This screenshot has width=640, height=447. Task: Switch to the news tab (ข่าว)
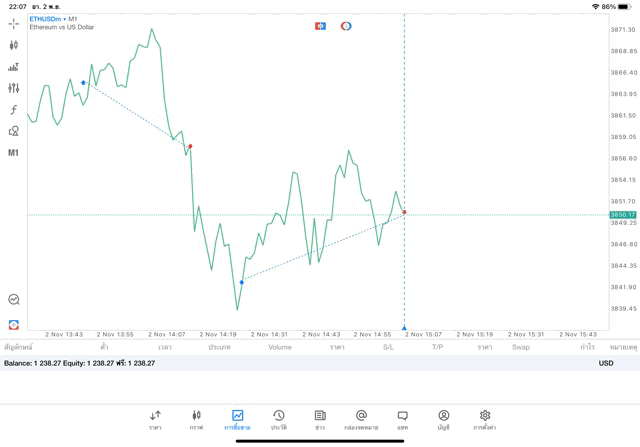click(x=320, y=419)
